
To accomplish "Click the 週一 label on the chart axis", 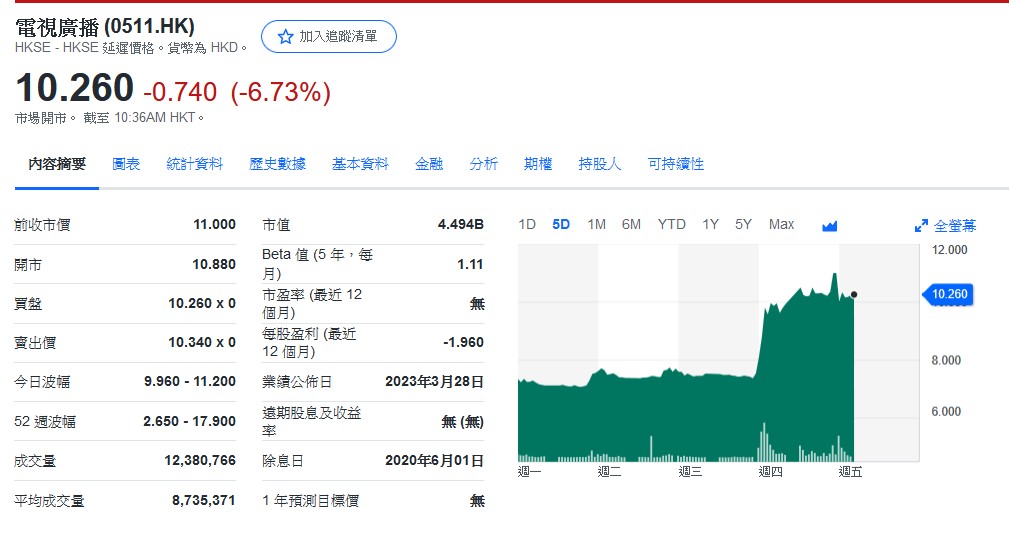I will click(x=530, y=472).
